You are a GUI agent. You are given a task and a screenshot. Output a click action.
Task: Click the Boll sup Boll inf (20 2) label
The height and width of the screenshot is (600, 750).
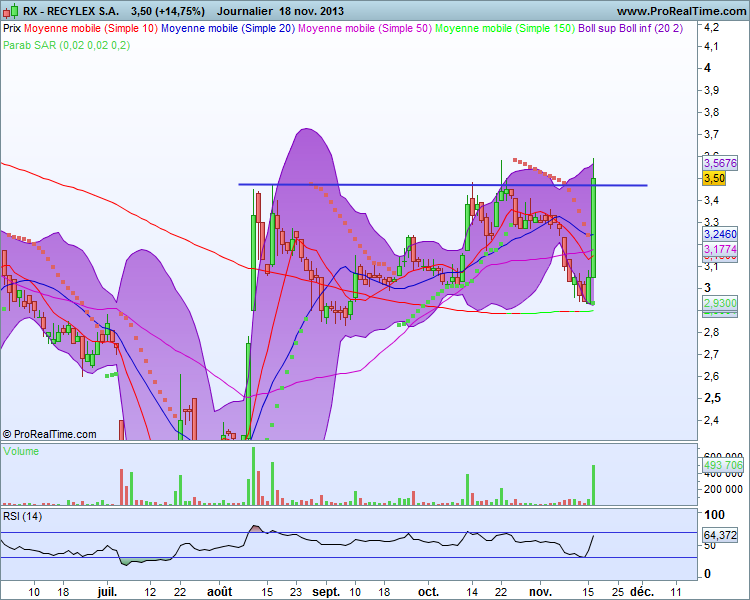pos(630,28)
